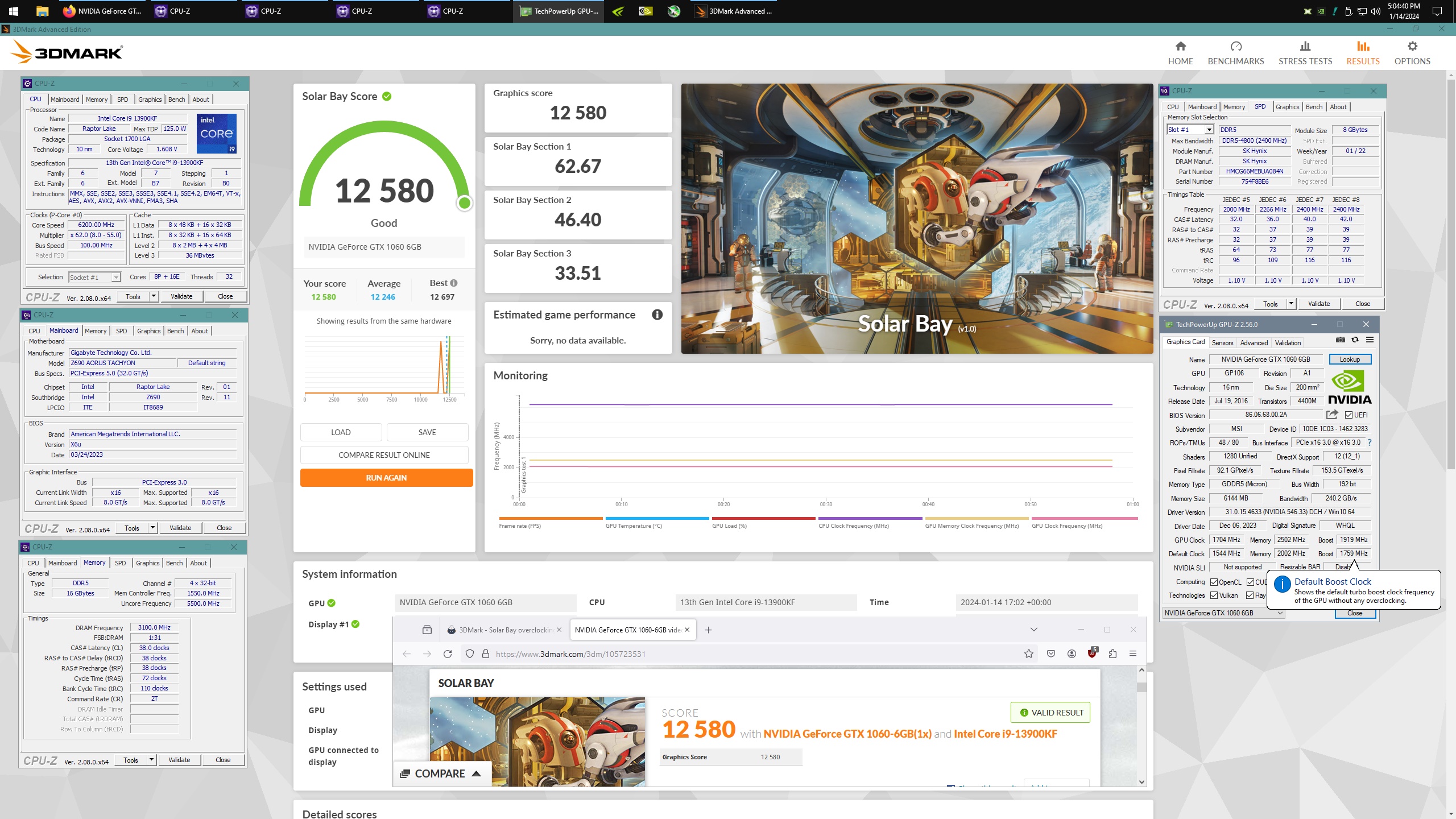This screenshot has height=819, width=1456.
Task: Expand Tools arrow in CPU-Z Memory window
Action: point(151,760)
